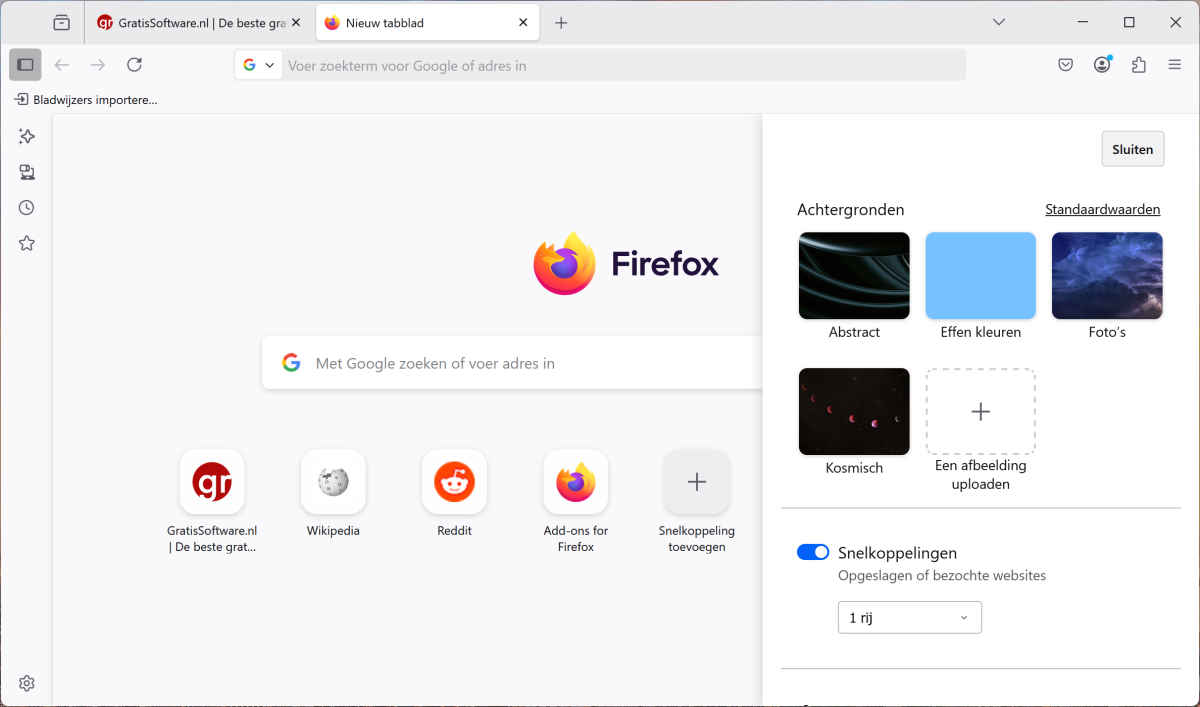Click the Standaardwaarden link

(1102, 210)
